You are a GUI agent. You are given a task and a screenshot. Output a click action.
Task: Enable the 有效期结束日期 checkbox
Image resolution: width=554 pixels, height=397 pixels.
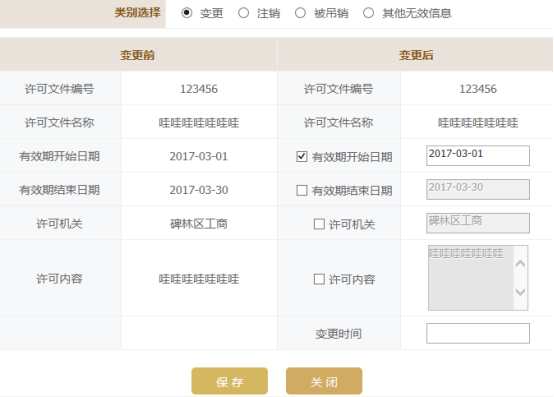pos(301,190)
